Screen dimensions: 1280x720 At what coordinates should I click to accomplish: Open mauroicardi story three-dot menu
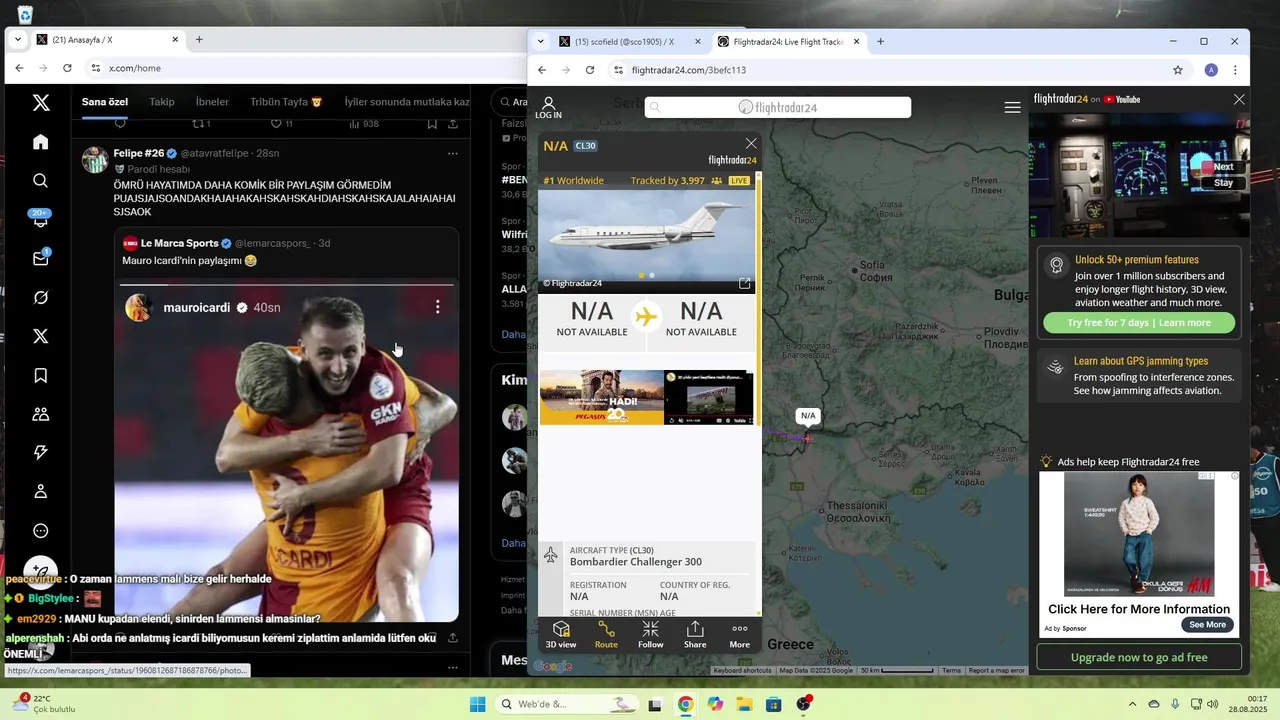point(437,307)
